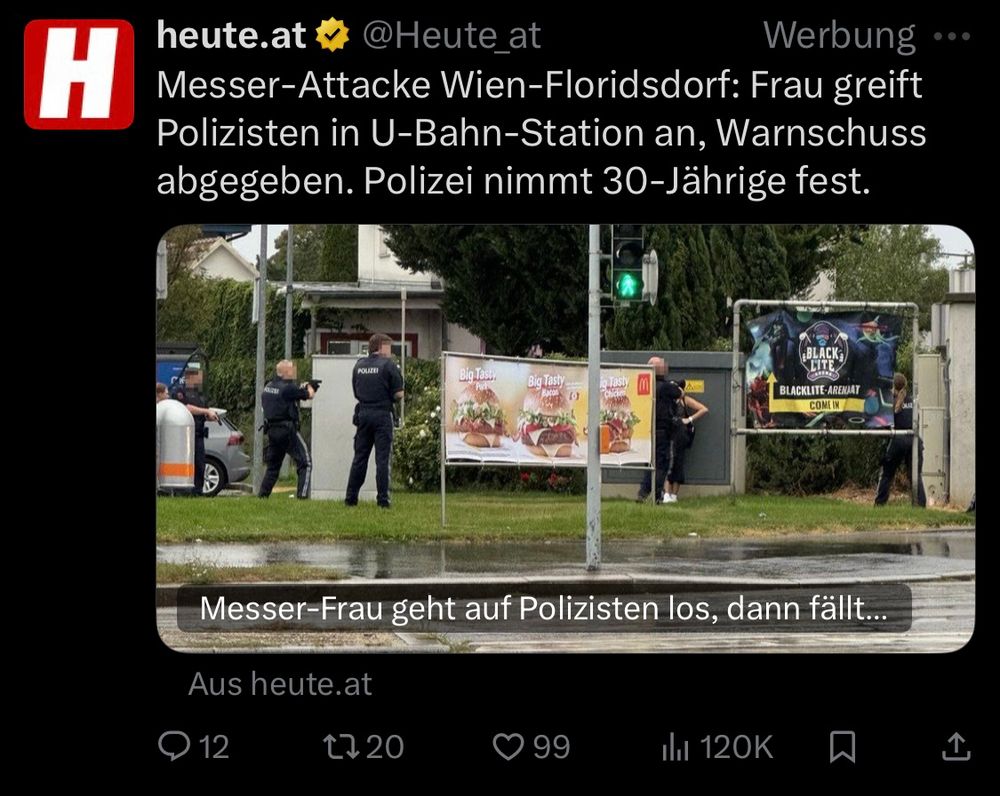Image resolution: width=1000 pixels, height=796 pixels.
Task: Click the headline caption Messer-Frau geht auf Polizisten
Action: (x=543, y=608)
